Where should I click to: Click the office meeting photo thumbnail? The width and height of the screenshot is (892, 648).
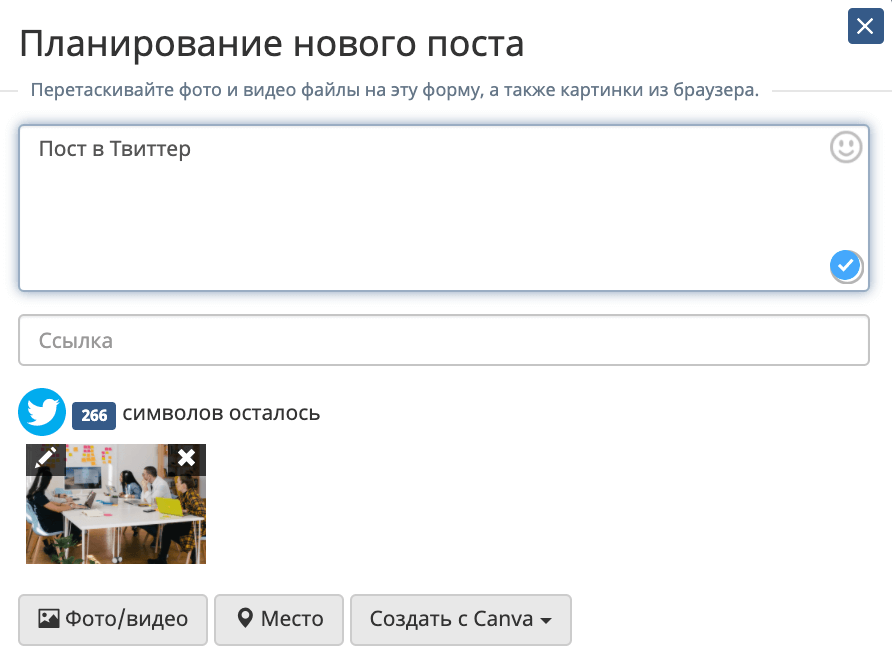[x=115, y=510]
